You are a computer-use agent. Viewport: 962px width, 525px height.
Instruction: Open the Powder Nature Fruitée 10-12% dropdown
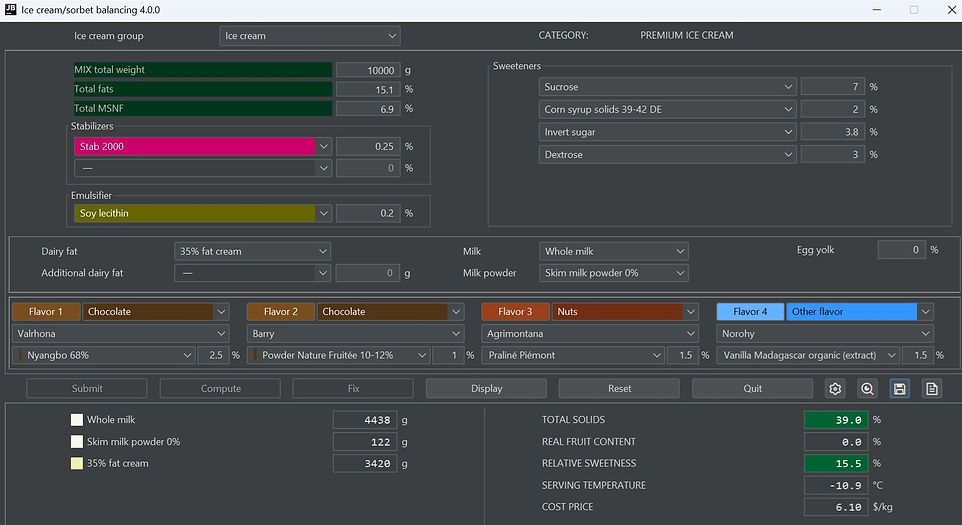tap(339, 355)
